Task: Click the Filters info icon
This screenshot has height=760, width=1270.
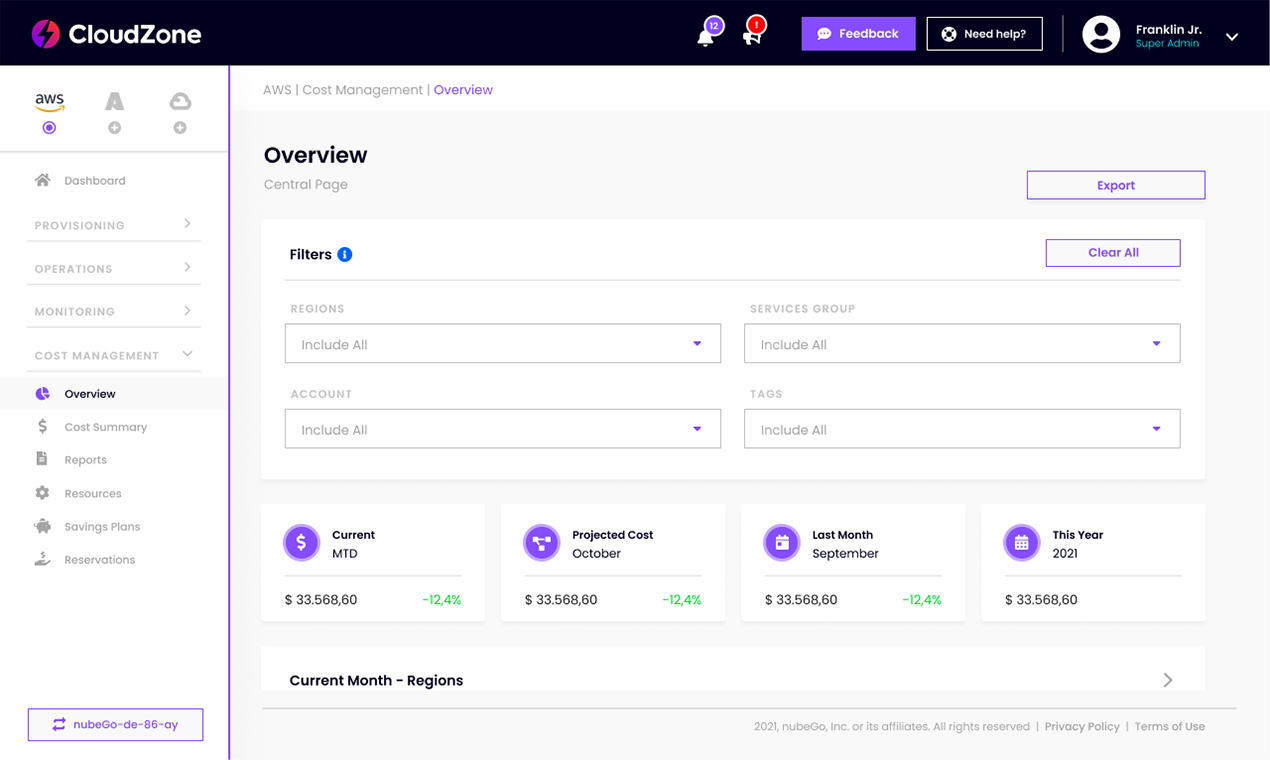Action: (345, 254)
